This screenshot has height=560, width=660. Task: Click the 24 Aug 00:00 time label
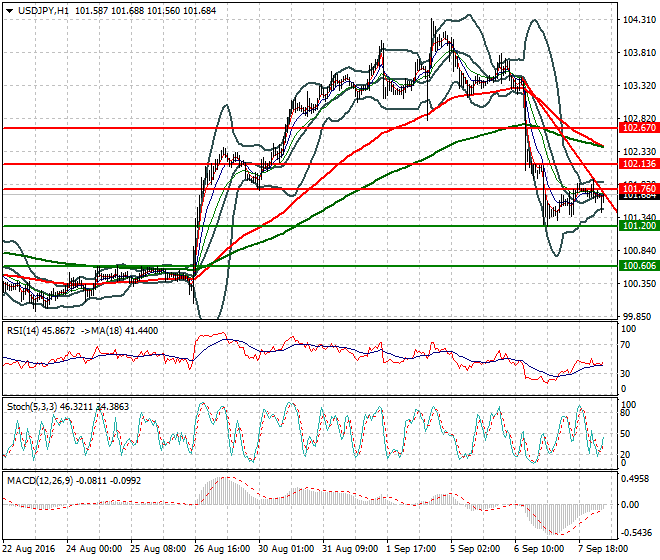tap(94, 549)
